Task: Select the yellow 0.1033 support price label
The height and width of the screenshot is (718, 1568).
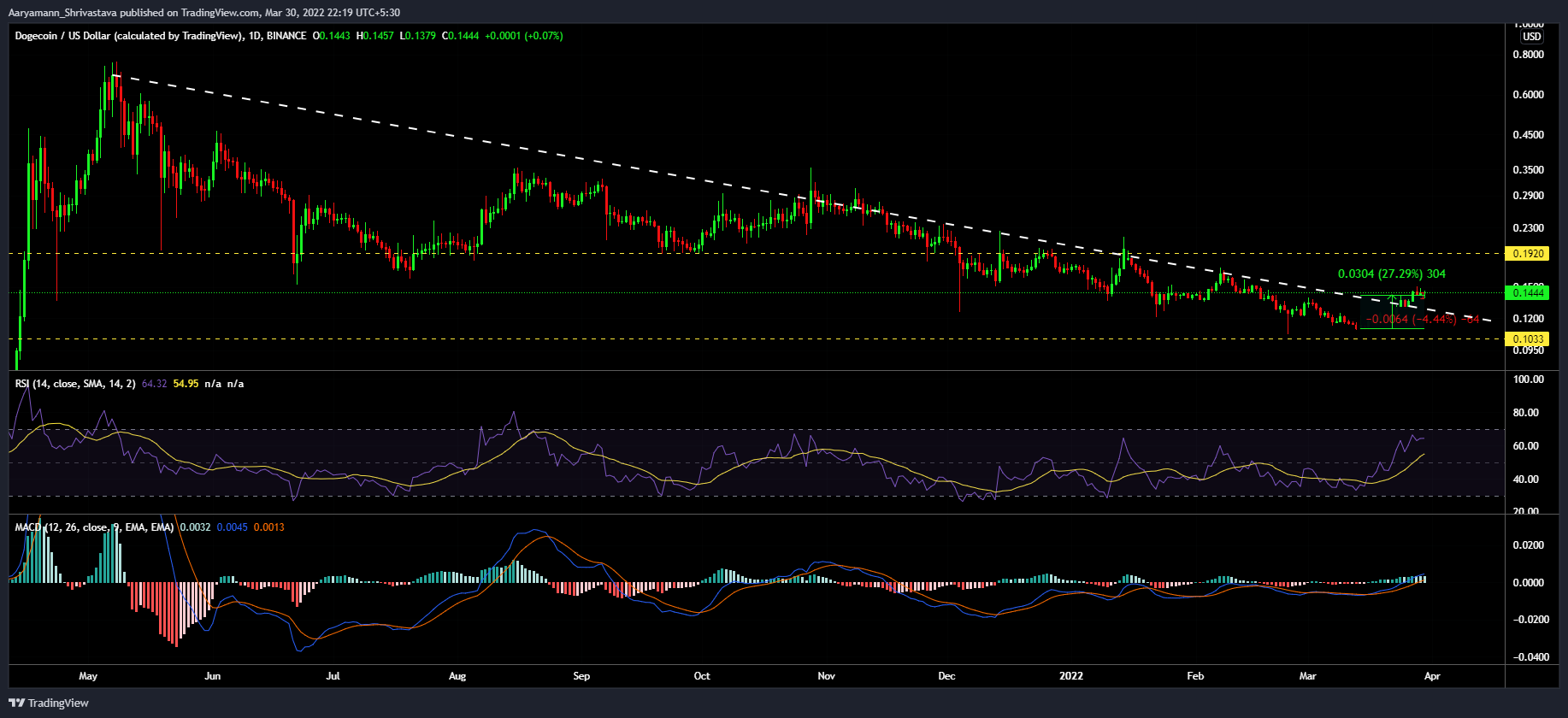Action: pos(1529,339)
